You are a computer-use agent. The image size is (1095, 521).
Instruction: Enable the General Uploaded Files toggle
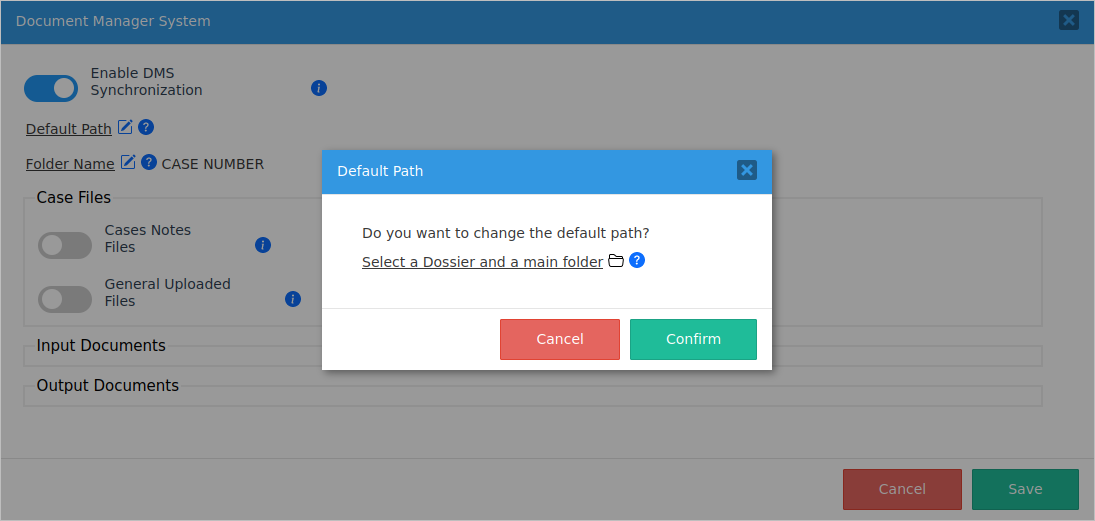click(x=65, y=299)
